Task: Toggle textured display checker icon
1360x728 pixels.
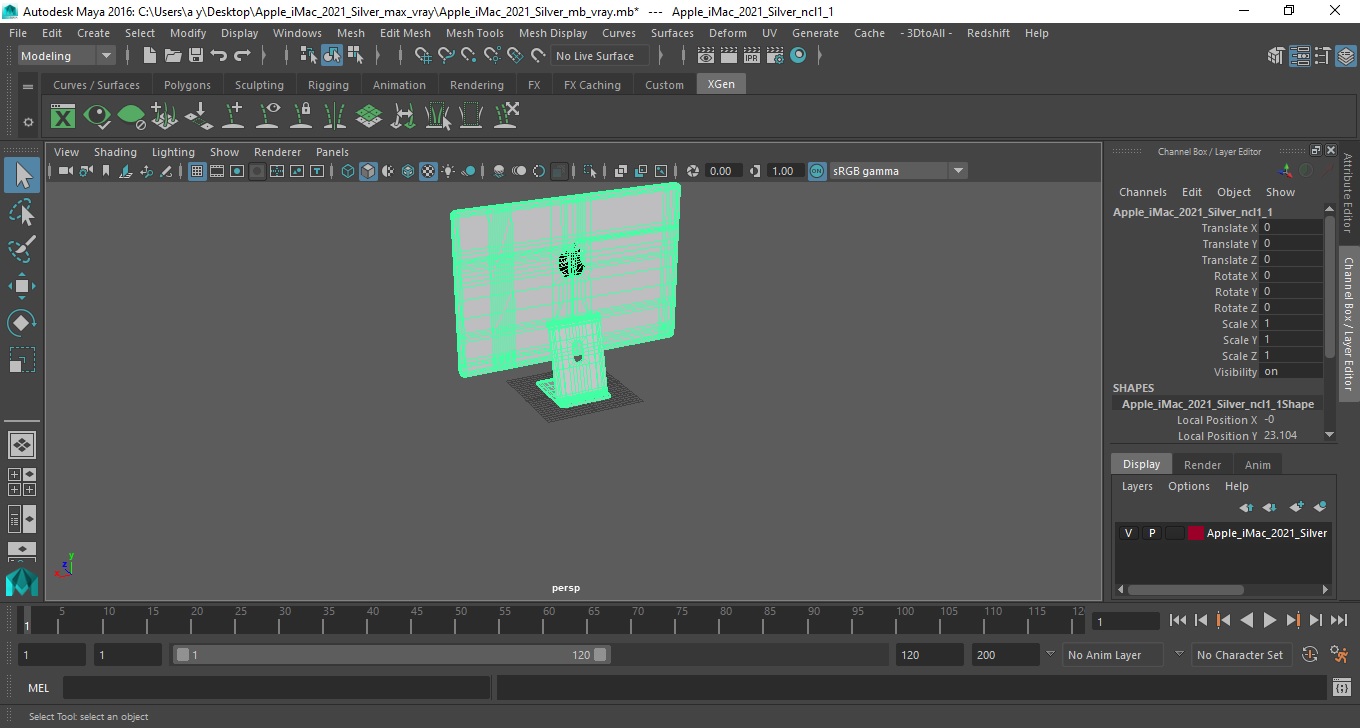Action: coord(428,171)
